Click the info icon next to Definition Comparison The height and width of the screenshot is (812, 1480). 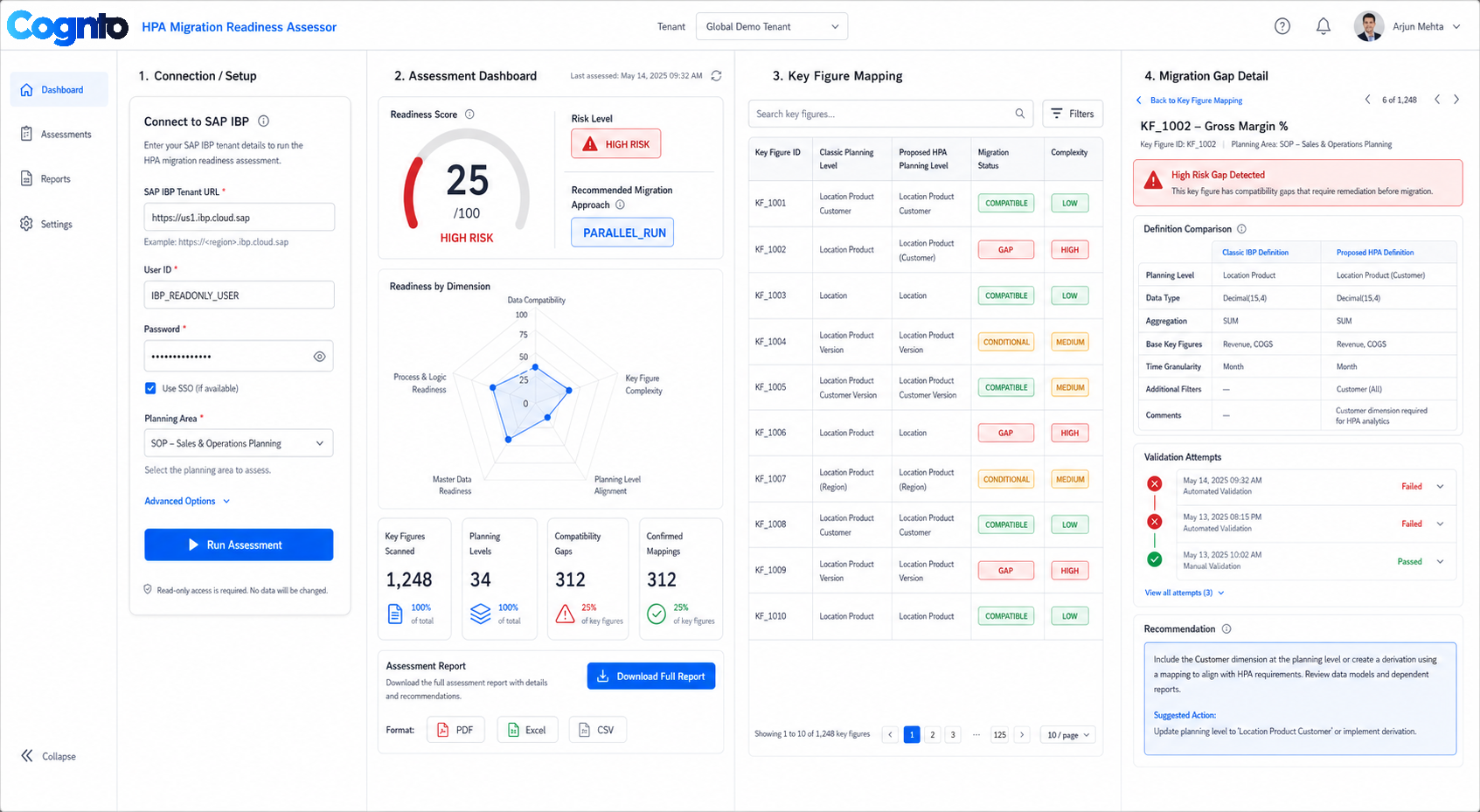1241,229
